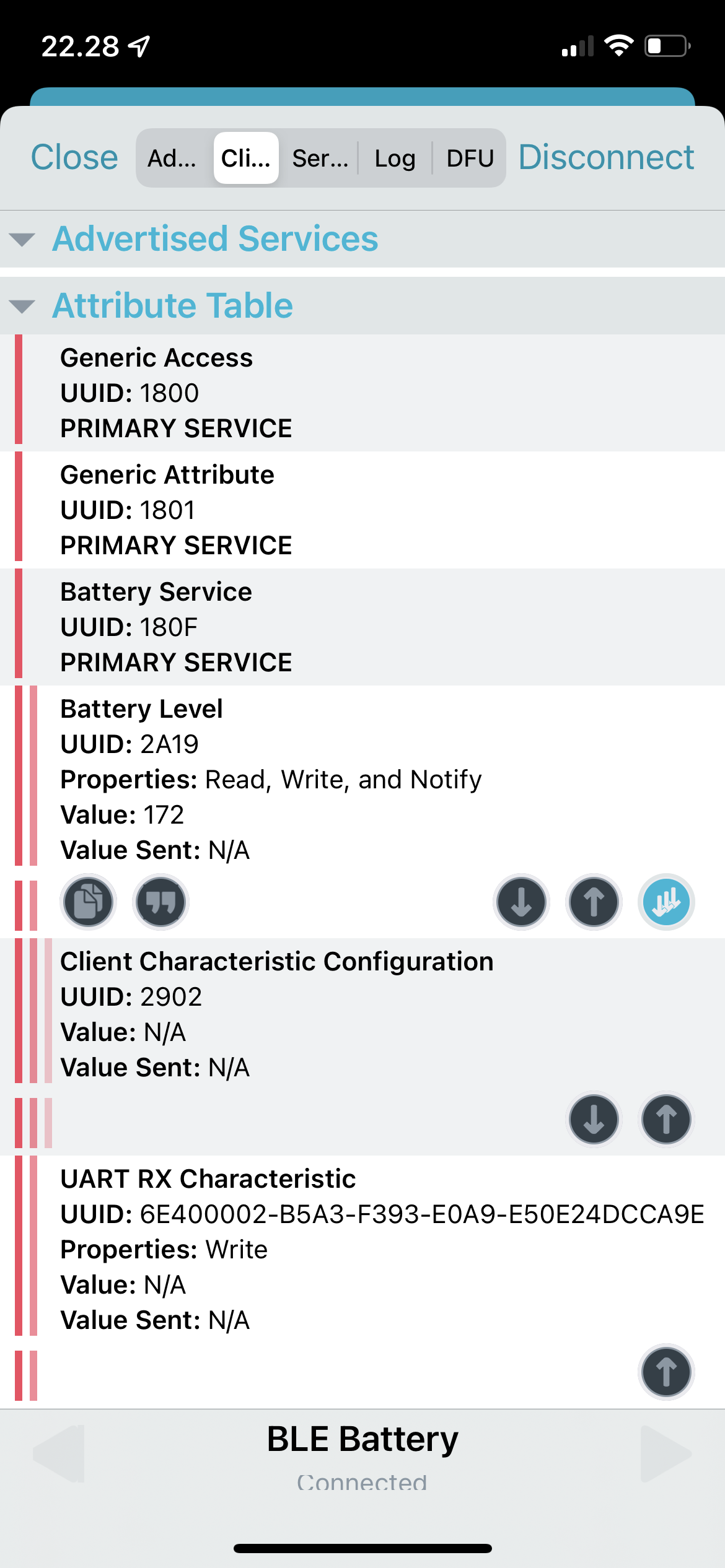
Task: Open the Ad... tab
Action: coord(172,158)
